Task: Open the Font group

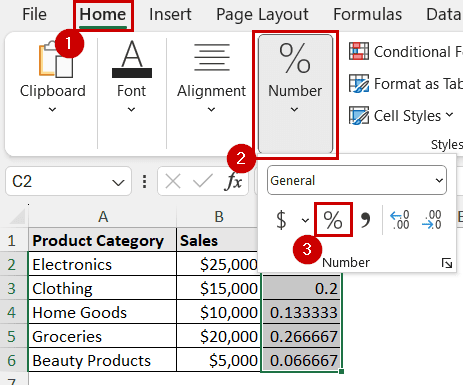Action: [x=132, y=77]
